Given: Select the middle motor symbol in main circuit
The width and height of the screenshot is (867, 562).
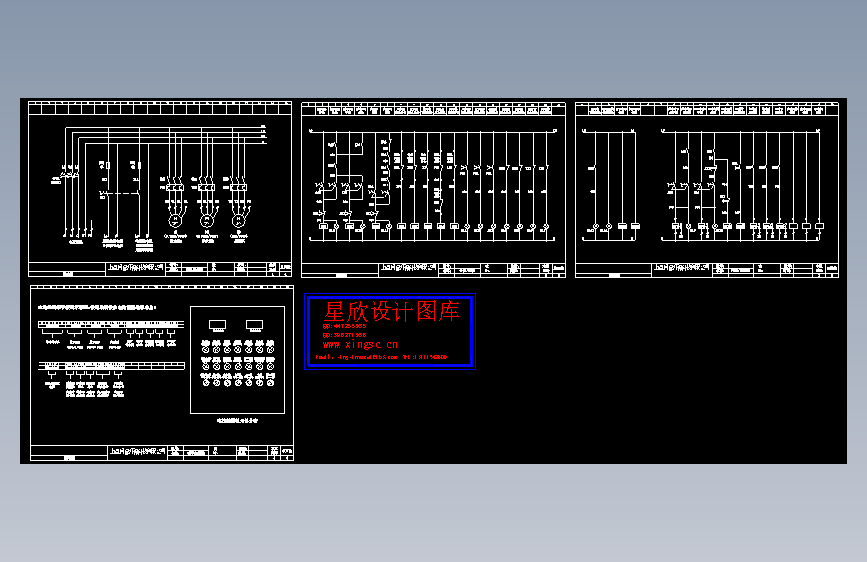Looking at the screenshot, I should coord(207,220).
